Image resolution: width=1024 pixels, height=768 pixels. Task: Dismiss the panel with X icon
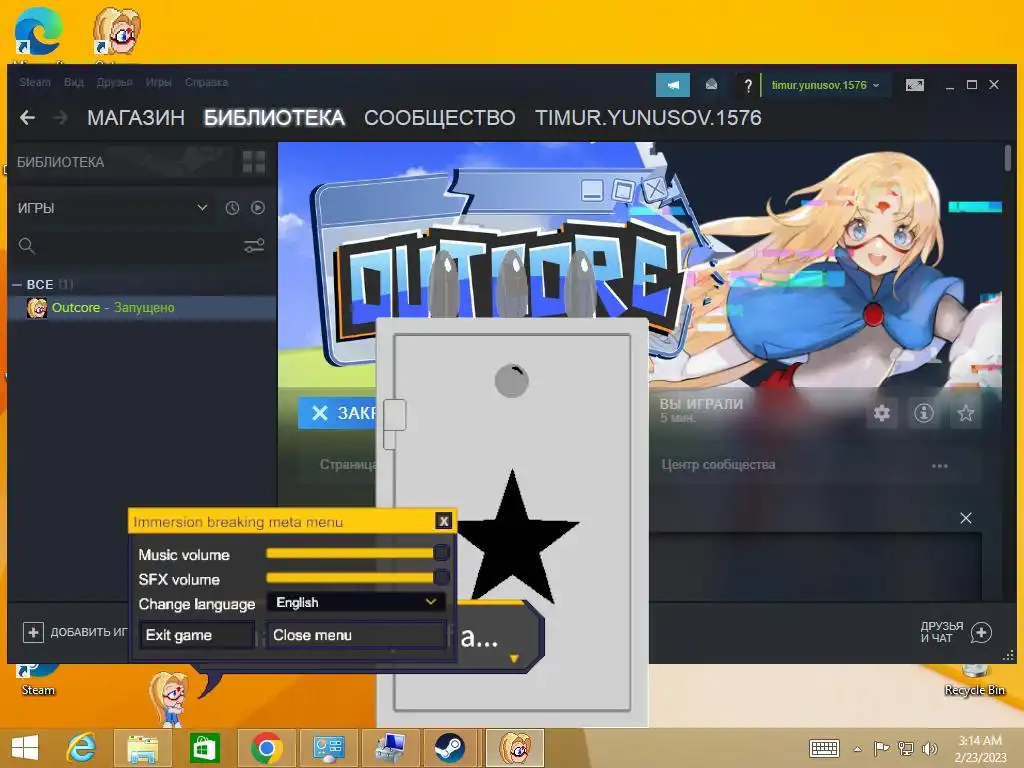tap(966, 518)
